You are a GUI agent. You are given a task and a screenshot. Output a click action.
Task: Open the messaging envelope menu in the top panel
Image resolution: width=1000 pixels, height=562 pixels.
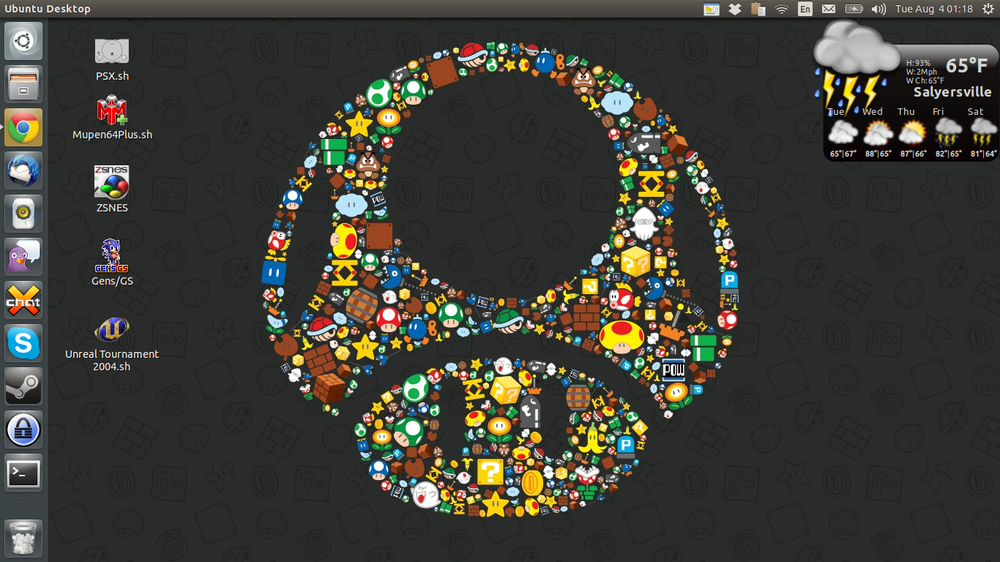point(828,9)
